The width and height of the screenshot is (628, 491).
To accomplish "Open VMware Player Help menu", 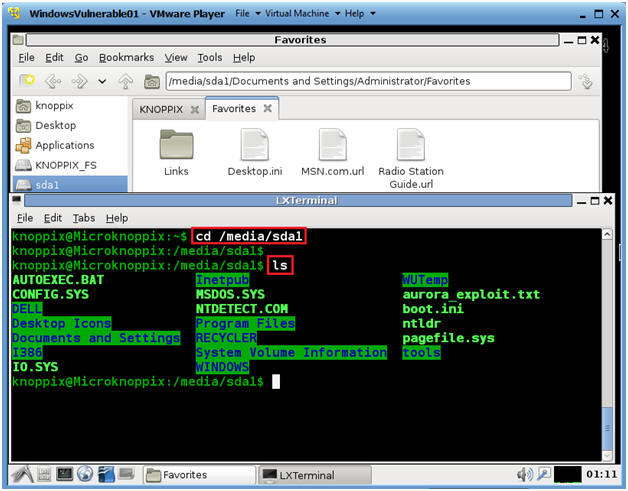I will (360, 14).
